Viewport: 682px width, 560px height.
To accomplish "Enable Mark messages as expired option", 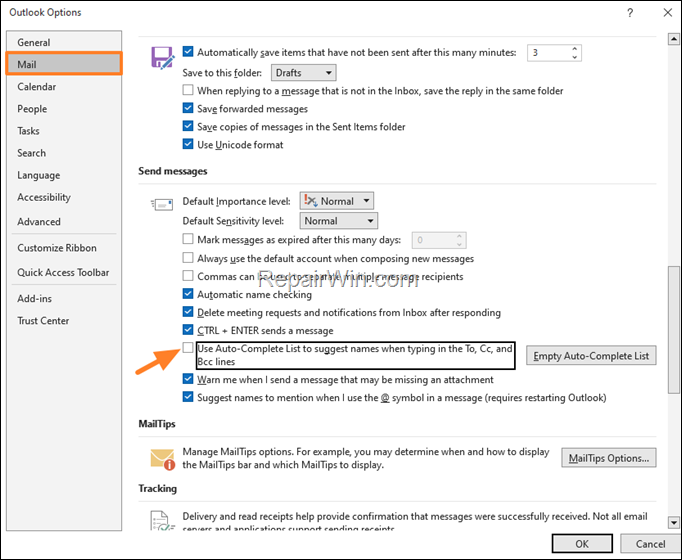I will [x=188, y=239].
